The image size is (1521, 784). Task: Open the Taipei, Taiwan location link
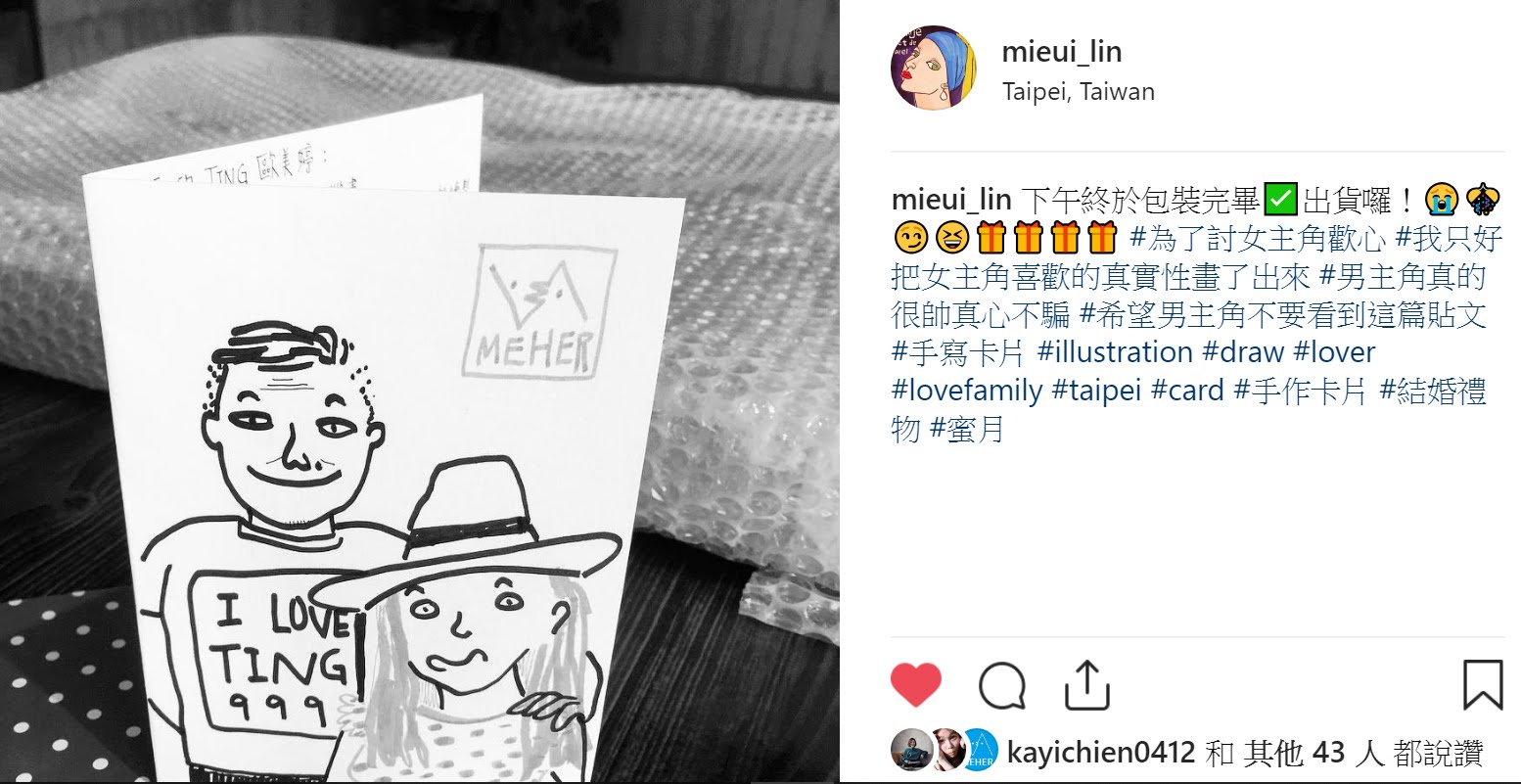1079,92
